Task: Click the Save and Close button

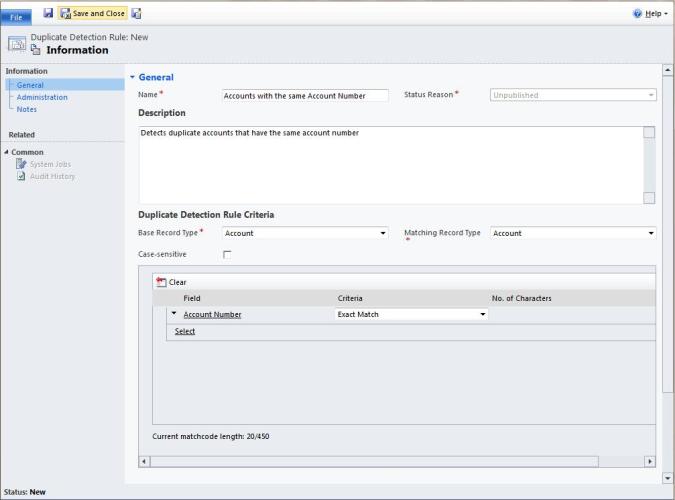Action: [92, 13]
